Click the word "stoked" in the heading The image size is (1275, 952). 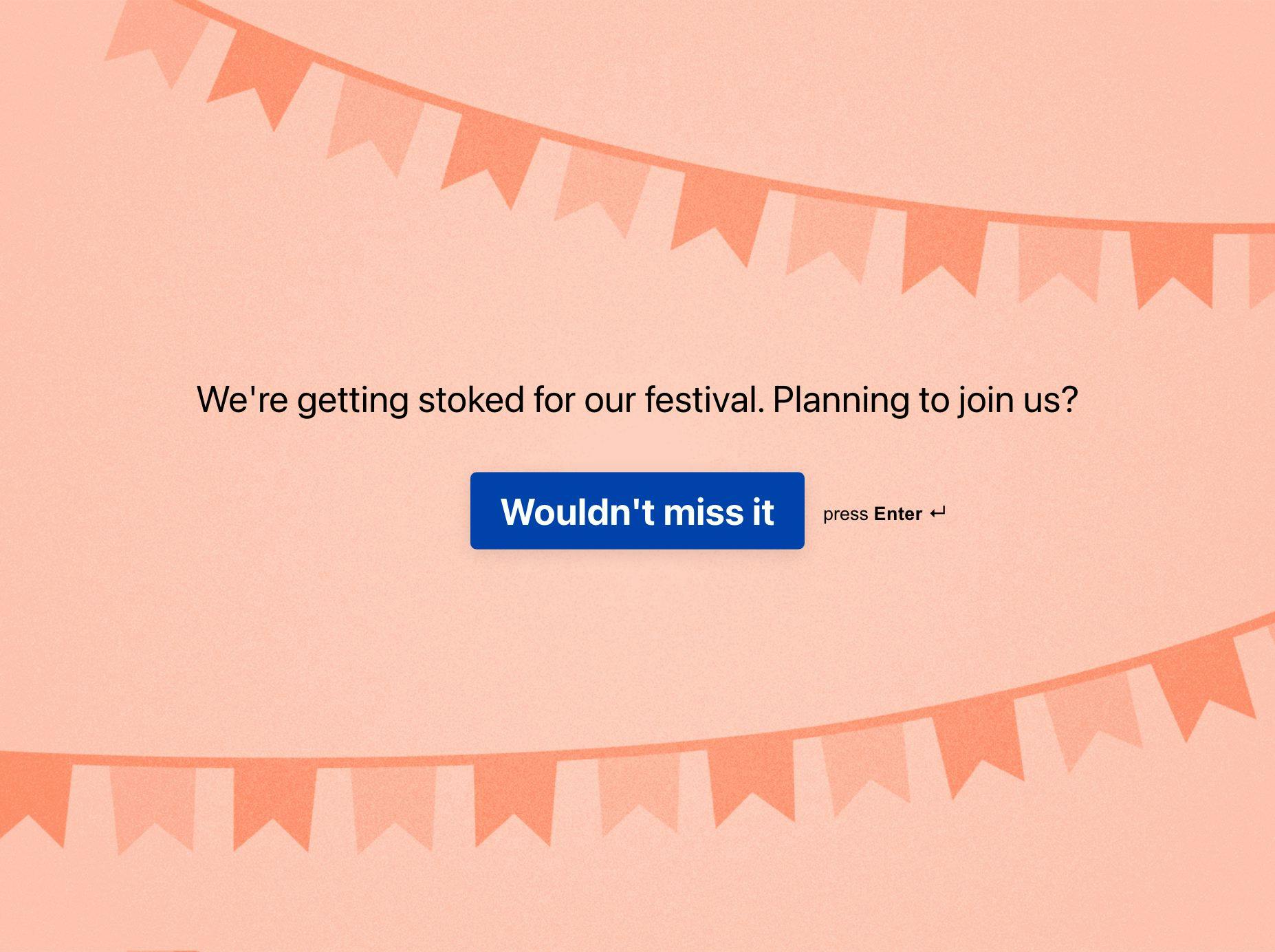pos(470,400)
